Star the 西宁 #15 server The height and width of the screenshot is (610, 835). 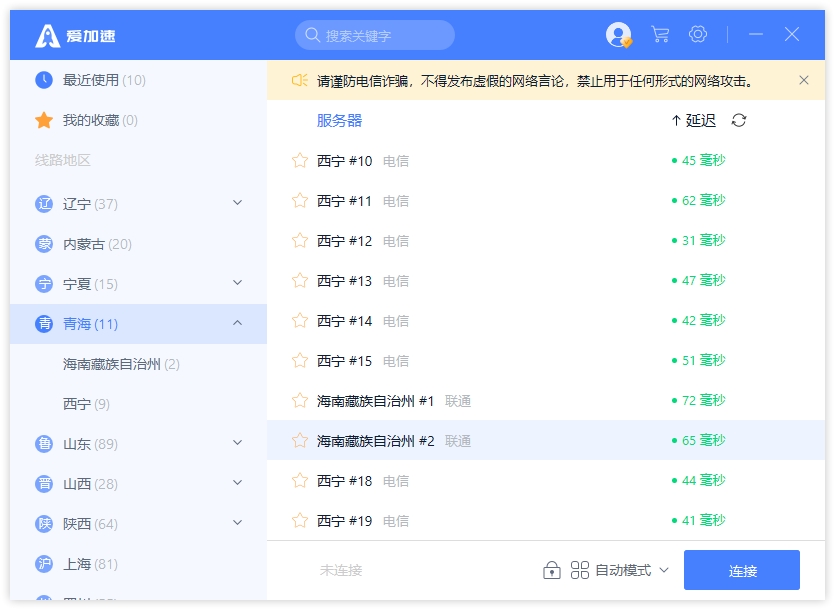[300, 361]
